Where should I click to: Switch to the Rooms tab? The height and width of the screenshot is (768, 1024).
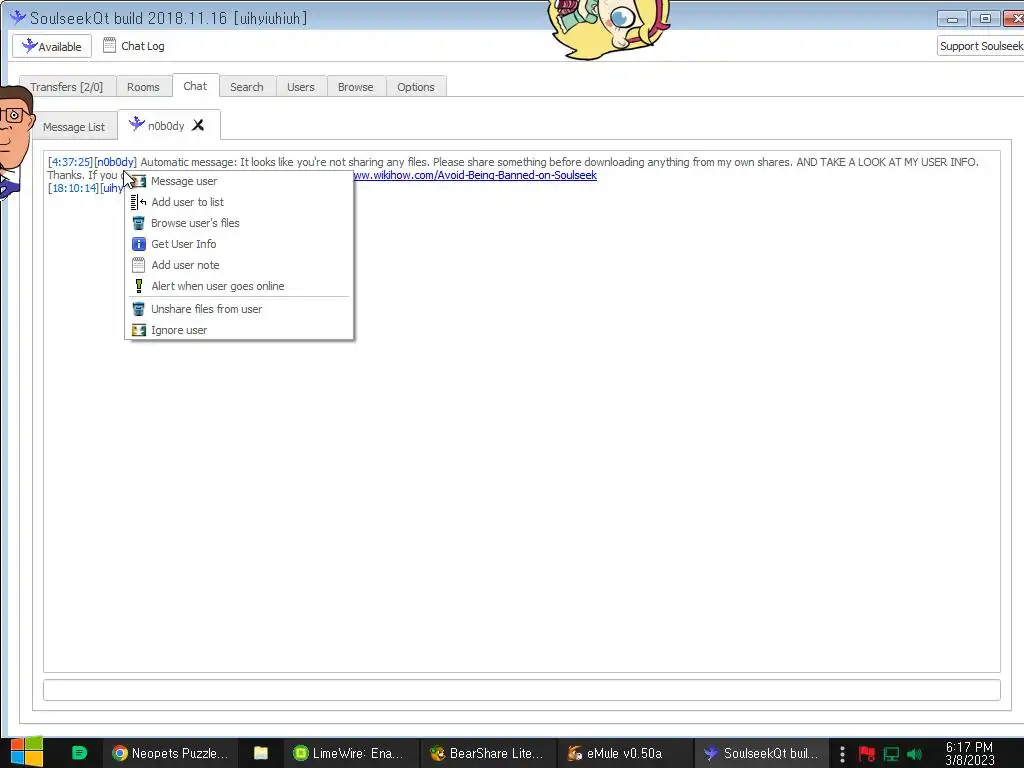(x=143, y=86)
